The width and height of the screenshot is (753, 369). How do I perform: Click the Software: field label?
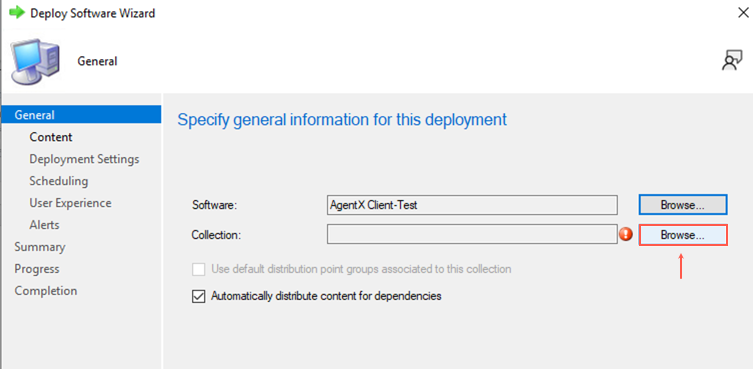[215, 205]
